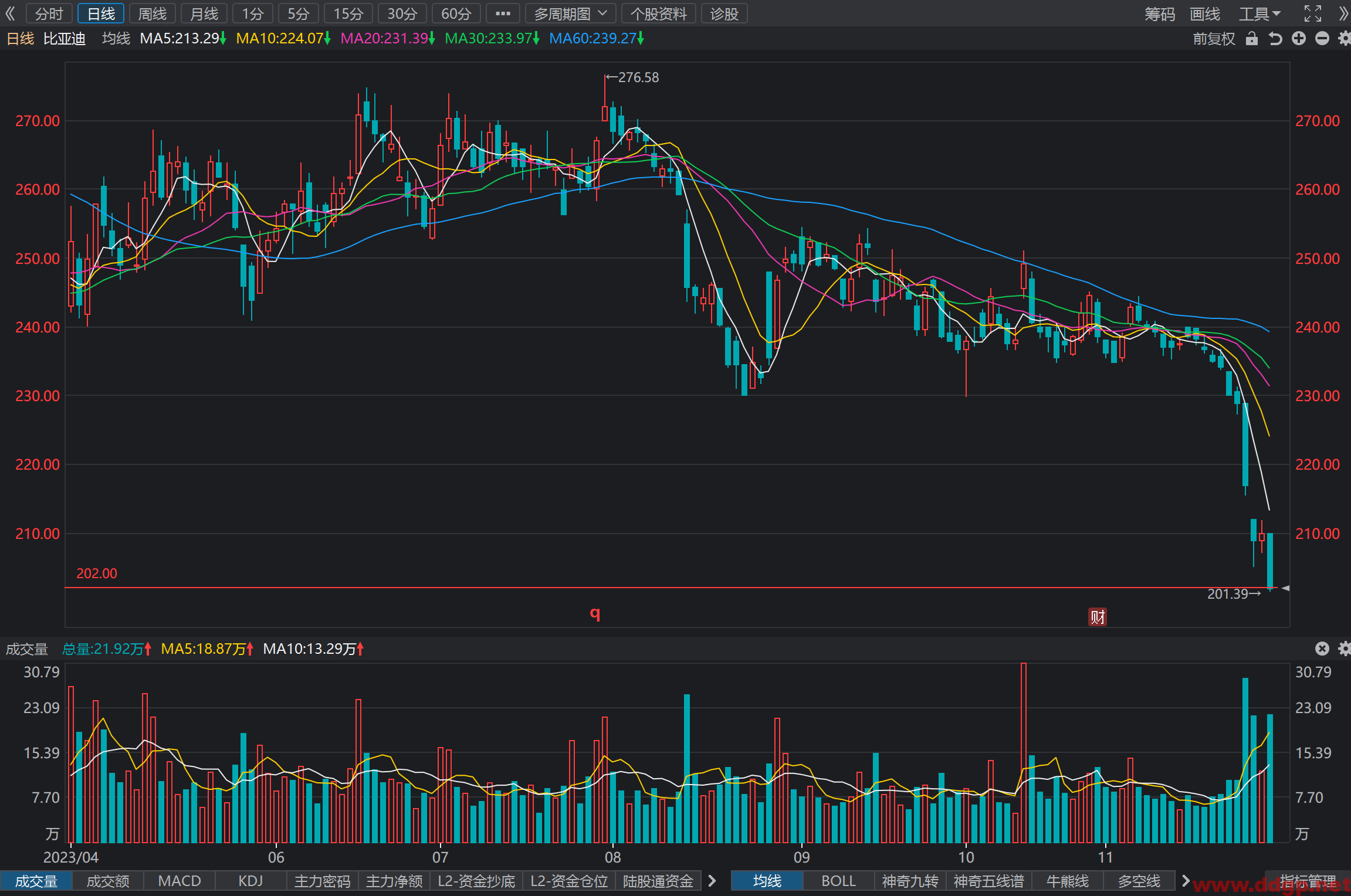Switch the chart to 60分 period
Image resolution: width=1351 pixels, height=896 pixels.
tap(456, 13)
